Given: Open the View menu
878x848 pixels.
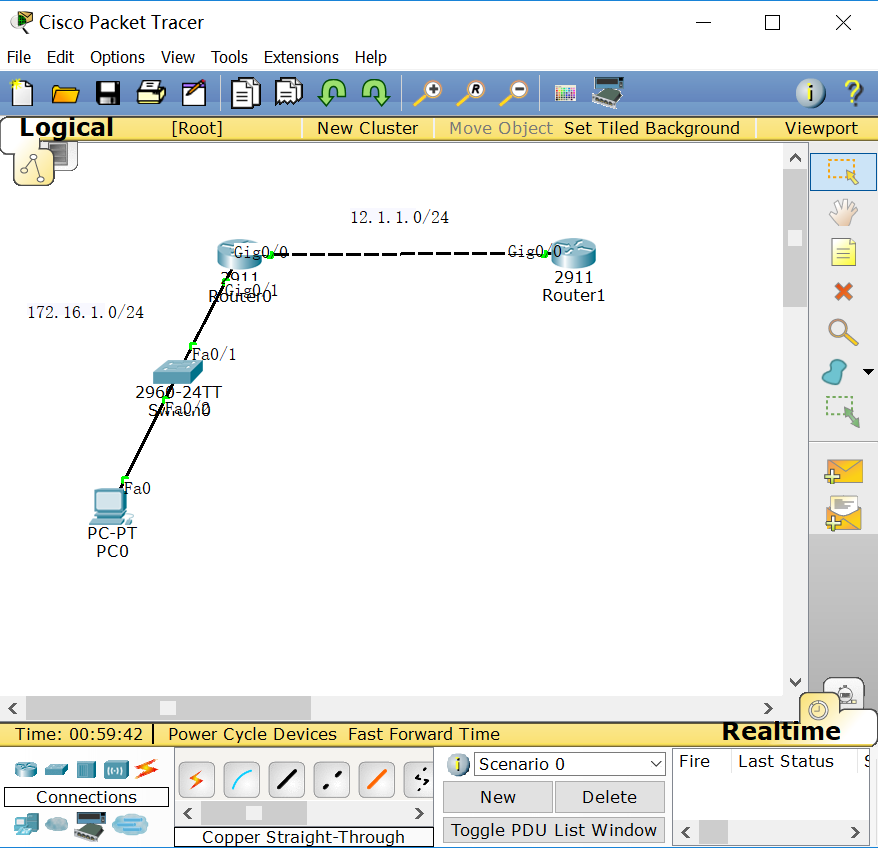Looking at the screenshot, I should 178,57.
